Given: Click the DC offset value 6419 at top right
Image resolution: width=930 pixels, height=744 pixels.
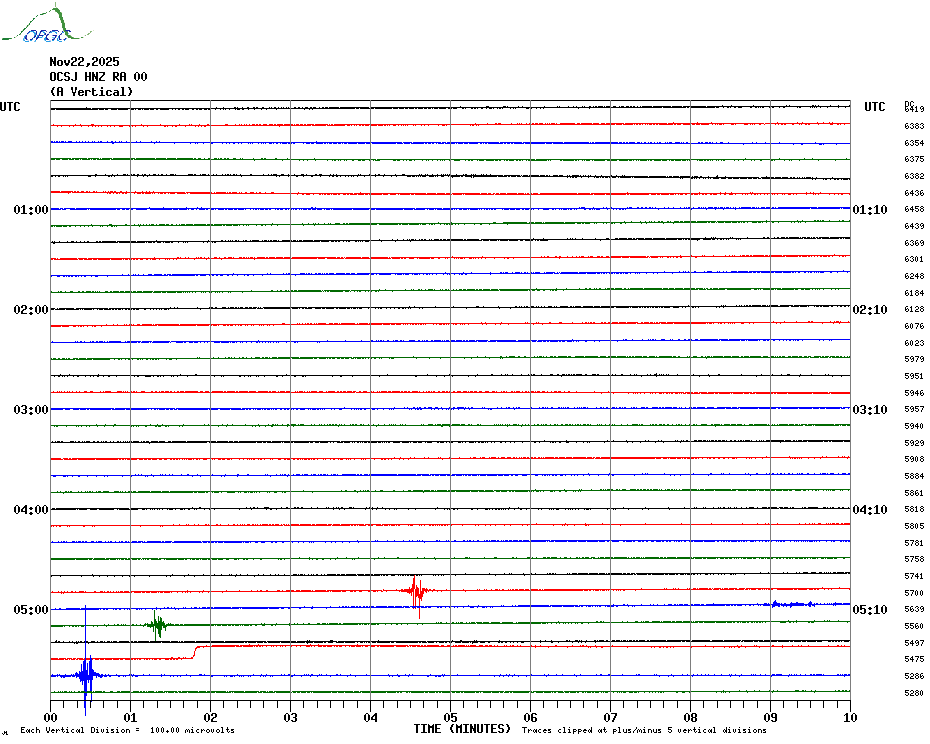Looking at the screenshot, I should [x=914, y=109].
